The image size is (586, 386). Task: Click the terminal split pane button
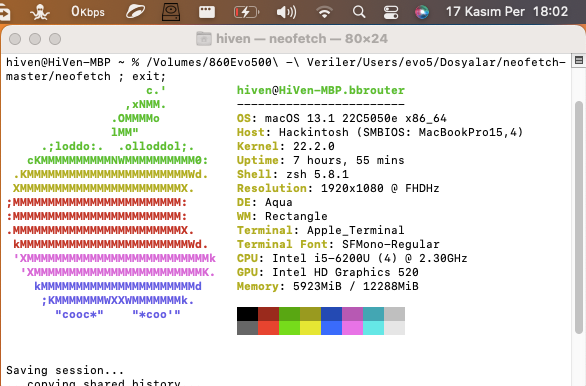pos(579,60)
